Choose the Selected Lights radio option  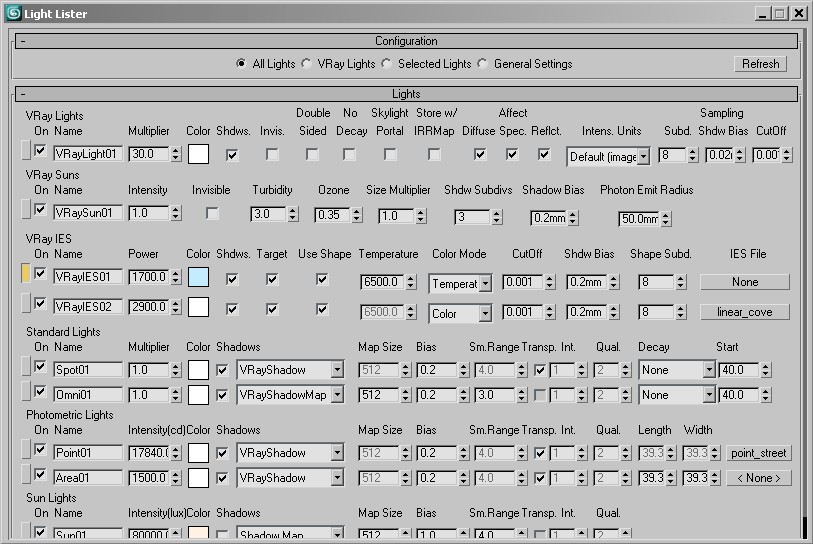[386, 64]
